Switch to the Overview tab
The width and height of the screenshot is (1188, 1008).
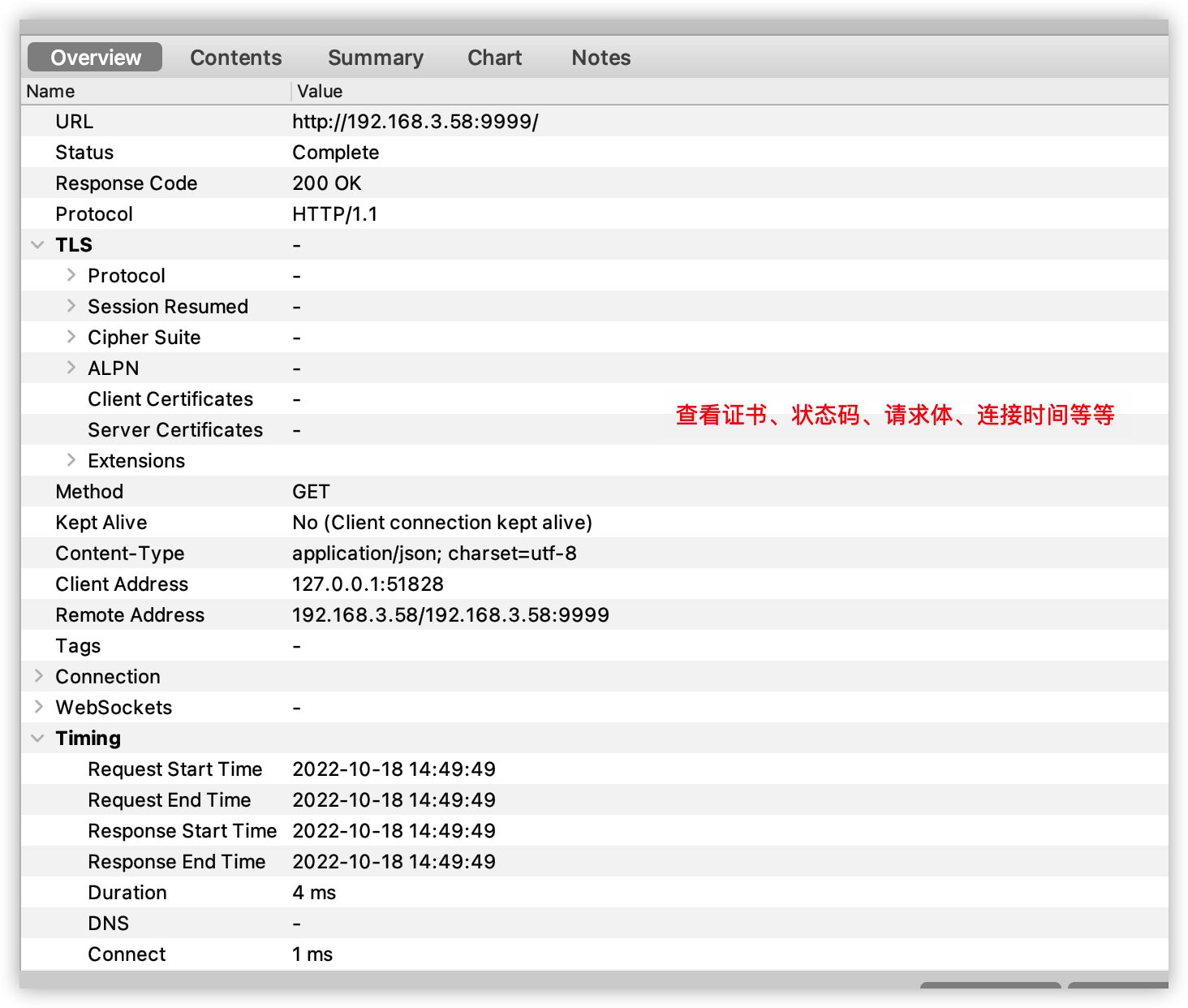pos(95,58)
